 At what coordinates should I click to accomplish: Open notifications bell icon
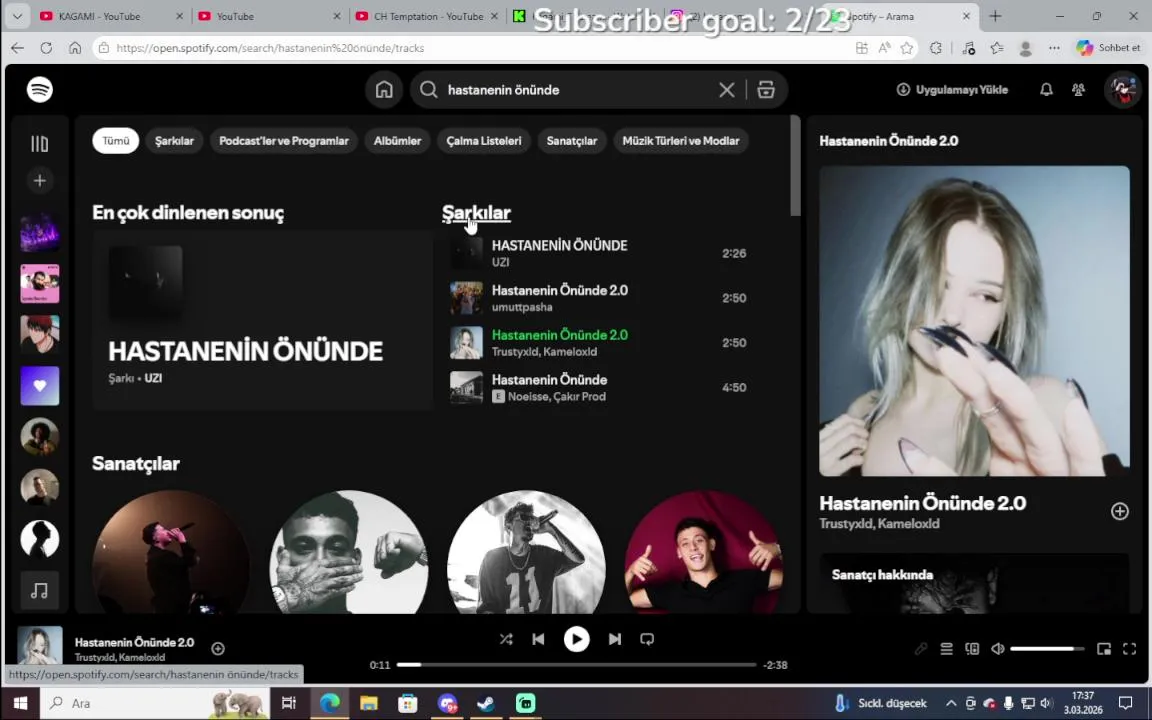[1046, 90]
